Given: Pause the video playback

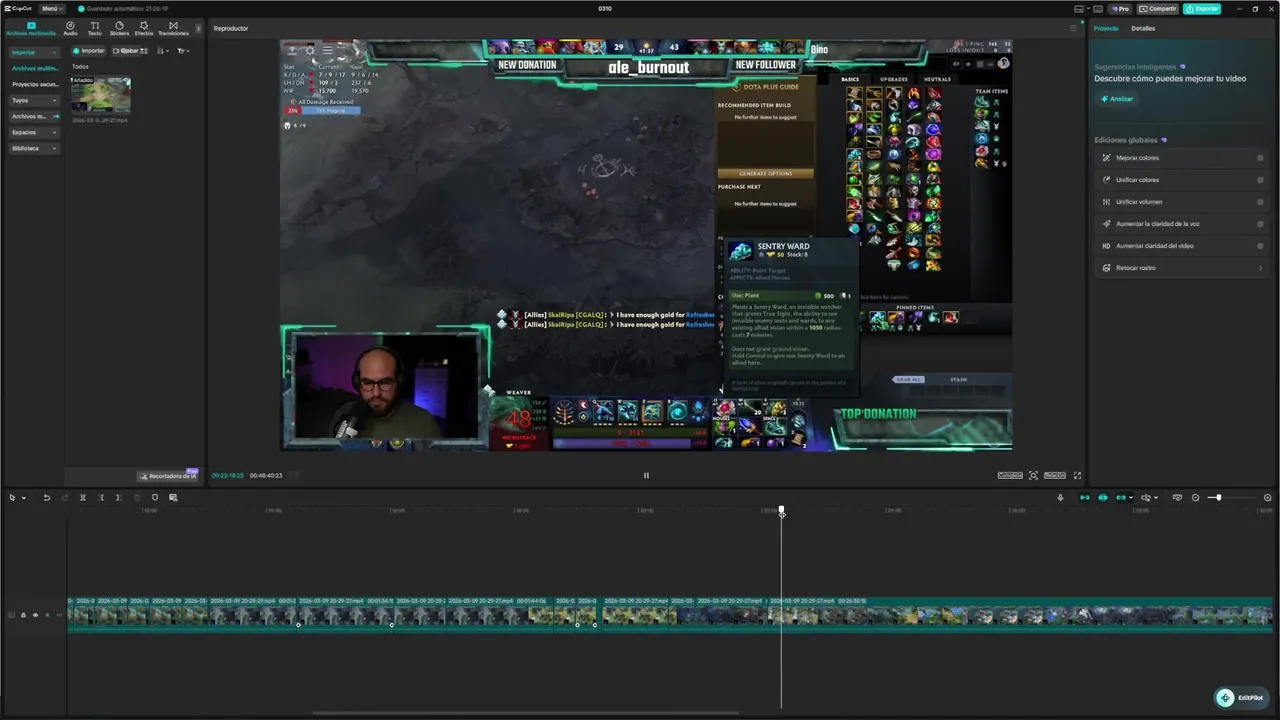Looking at the screenshot, I should (646, 475).
